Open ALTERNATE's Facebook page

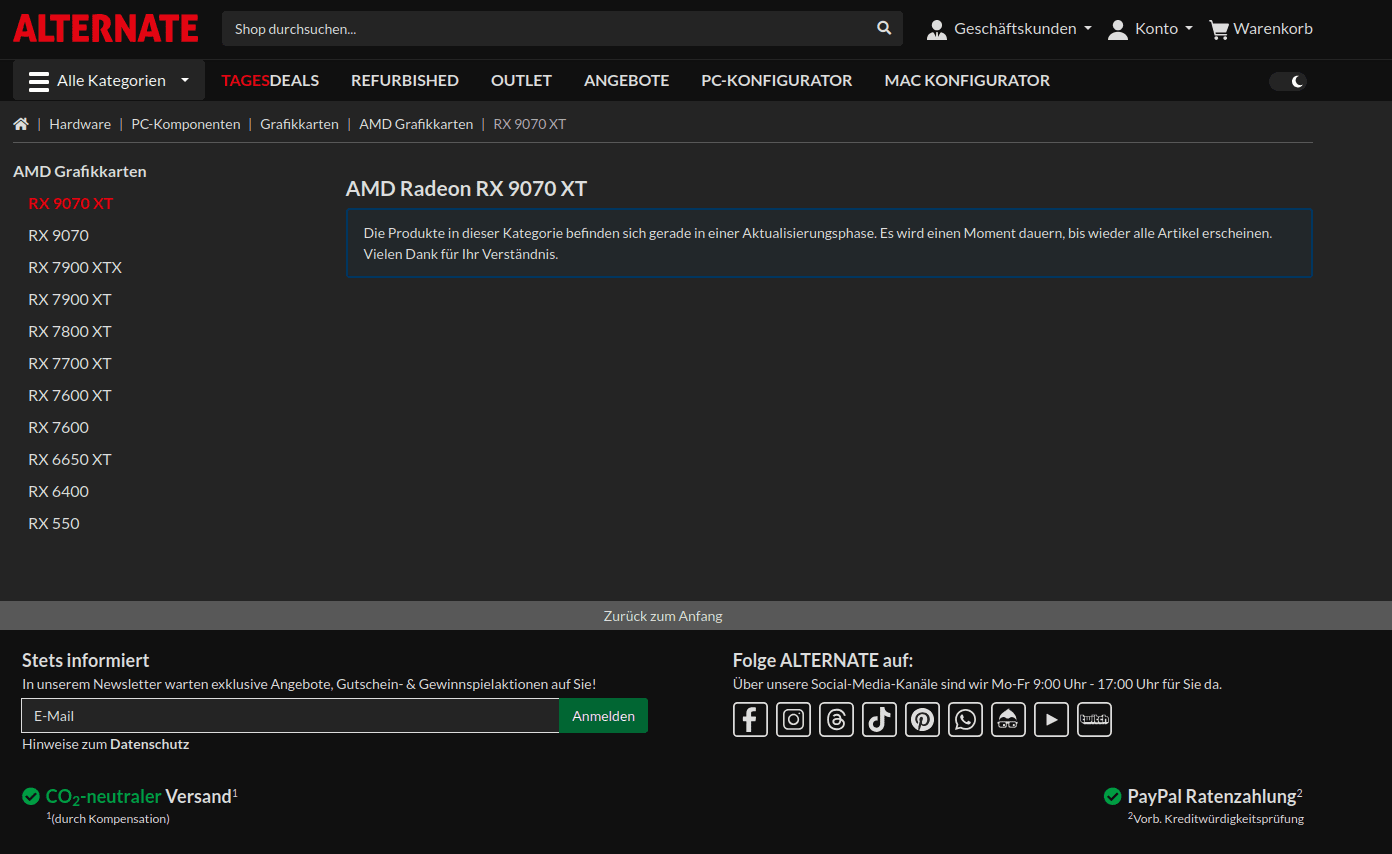point(750,719)
